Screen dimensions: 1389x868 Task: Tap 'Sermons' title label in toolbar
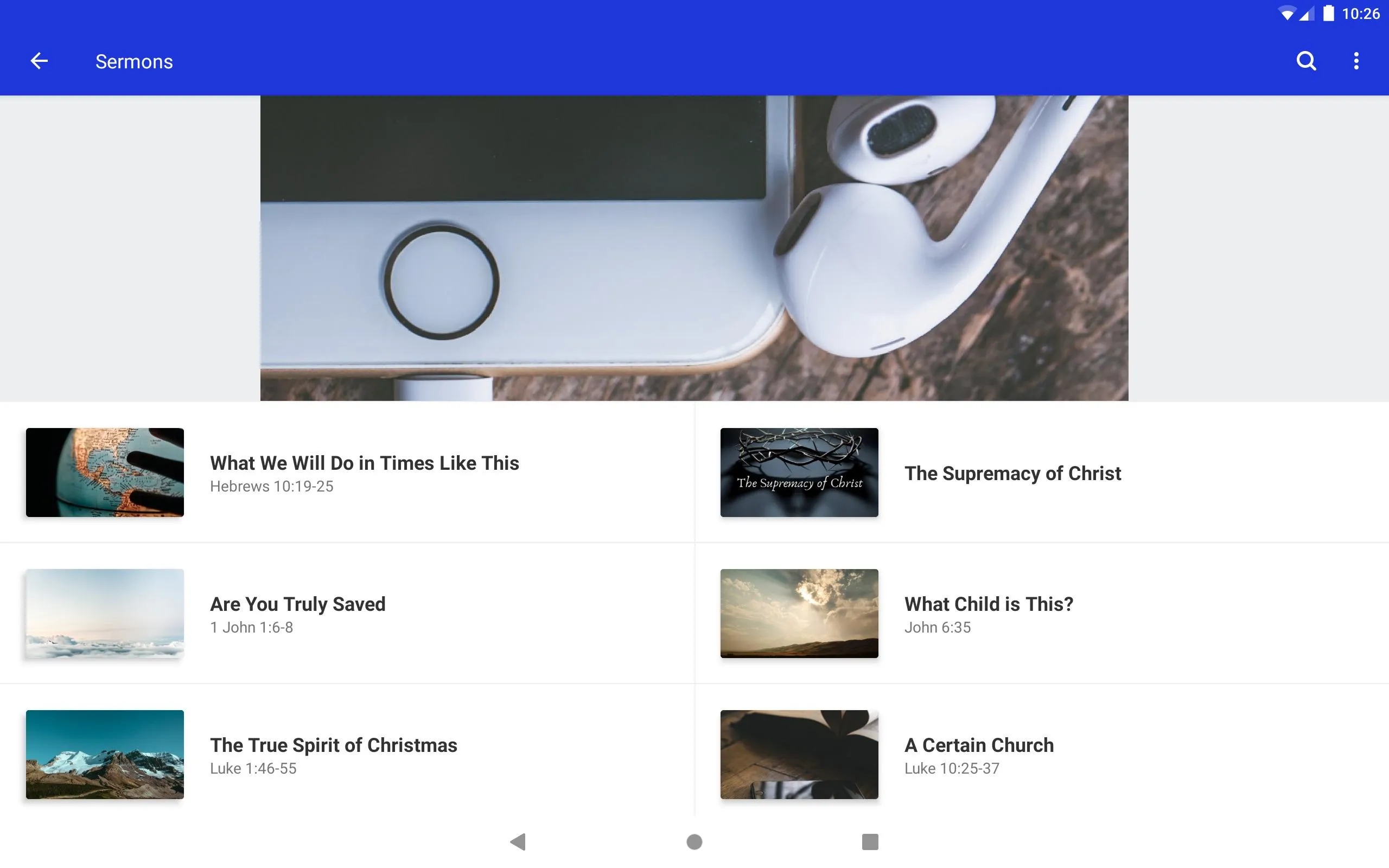(134, 61)
